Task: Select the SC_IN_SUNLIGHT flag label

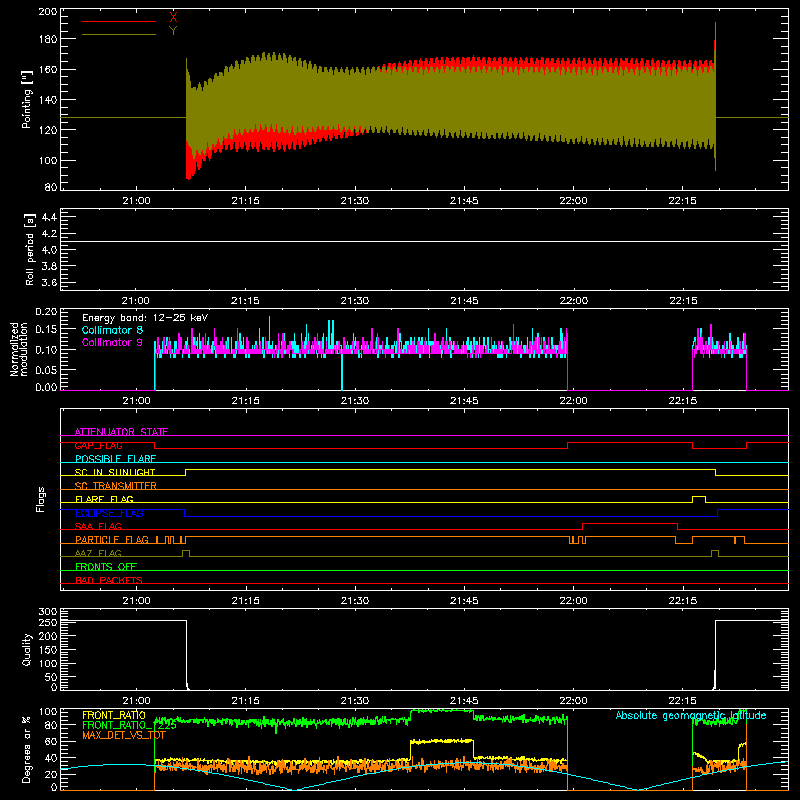Action: 115,472
